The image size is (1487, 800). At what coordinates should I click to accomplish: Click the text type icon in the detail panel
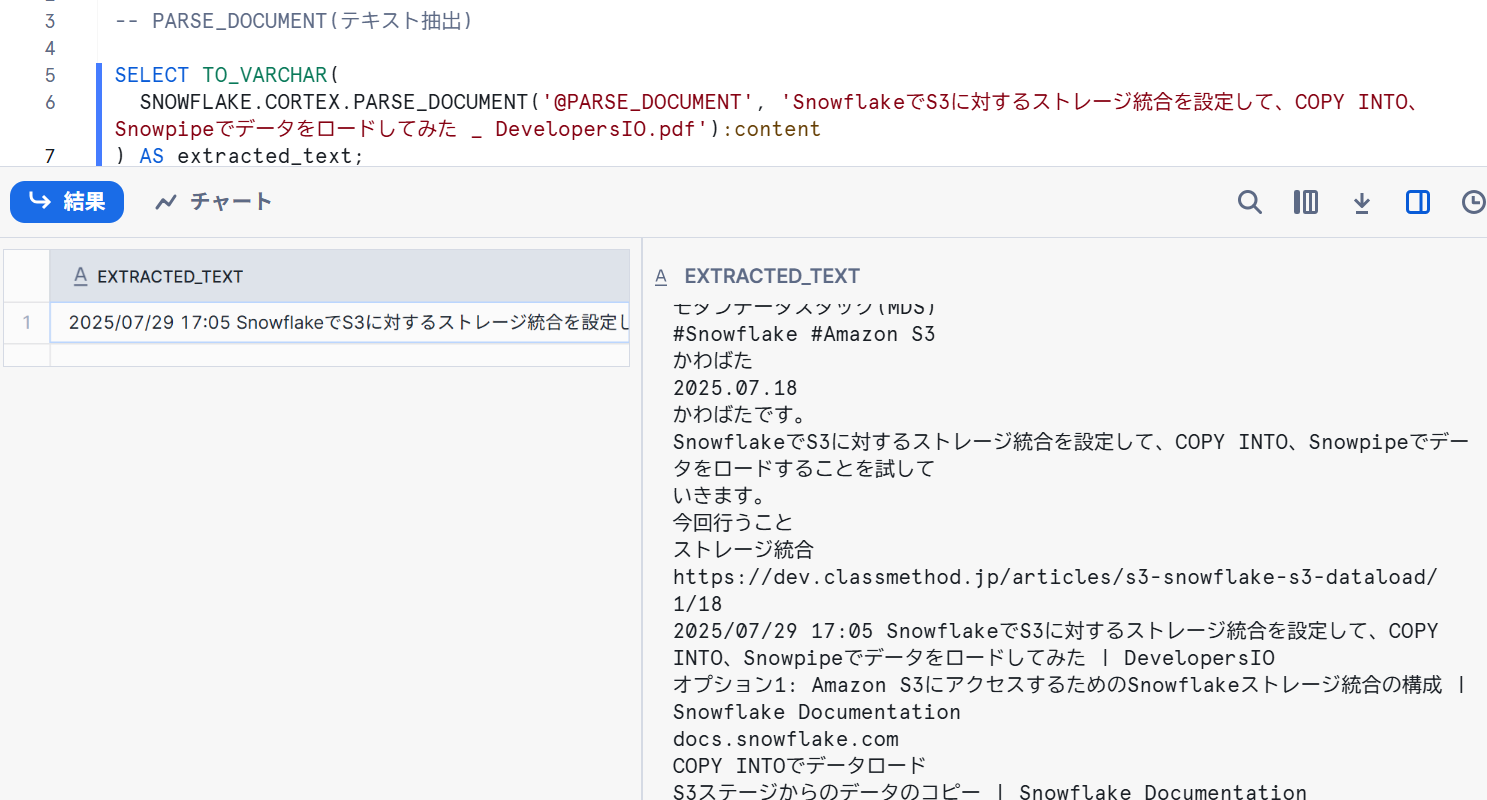click(x=661, y=277)
